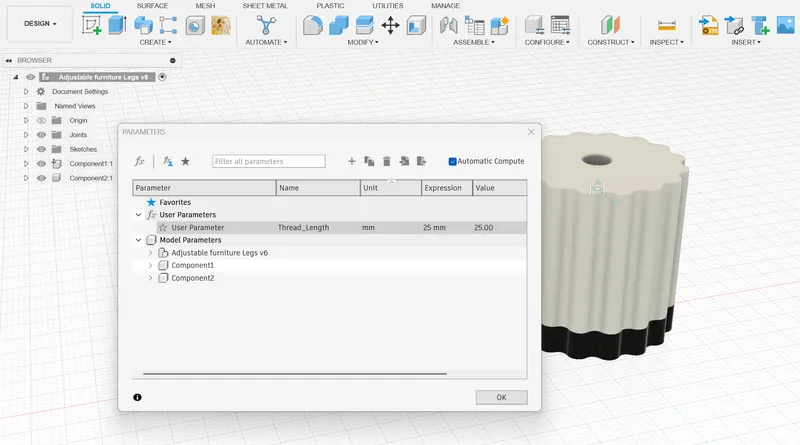This screenshot has width=800, height=445.
Task: Click the Filter all parameters search field
Action: (268, 161)
